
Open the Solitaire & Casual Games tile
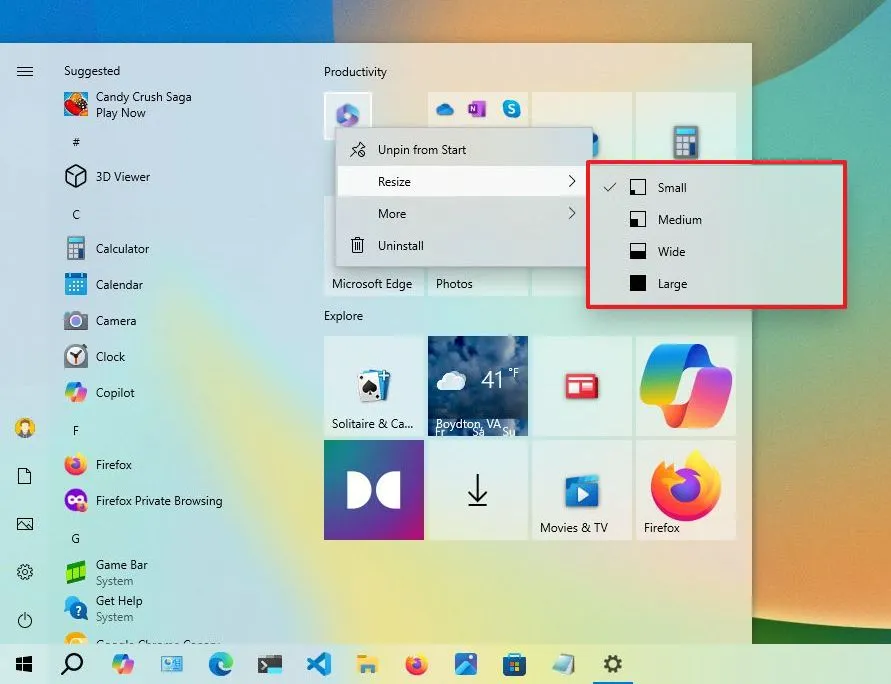pos(374,385)
